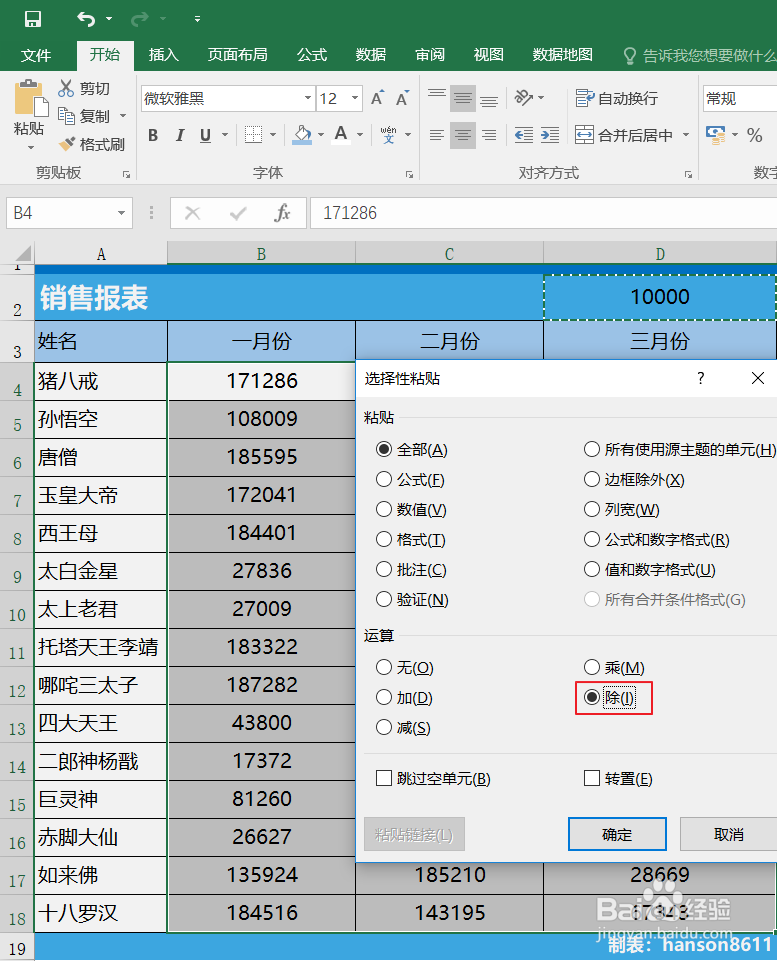Choose the 减(S) subtract operation
Image resolution: width=777 pixels, height=961 pixels.
[x=403, y=727]
